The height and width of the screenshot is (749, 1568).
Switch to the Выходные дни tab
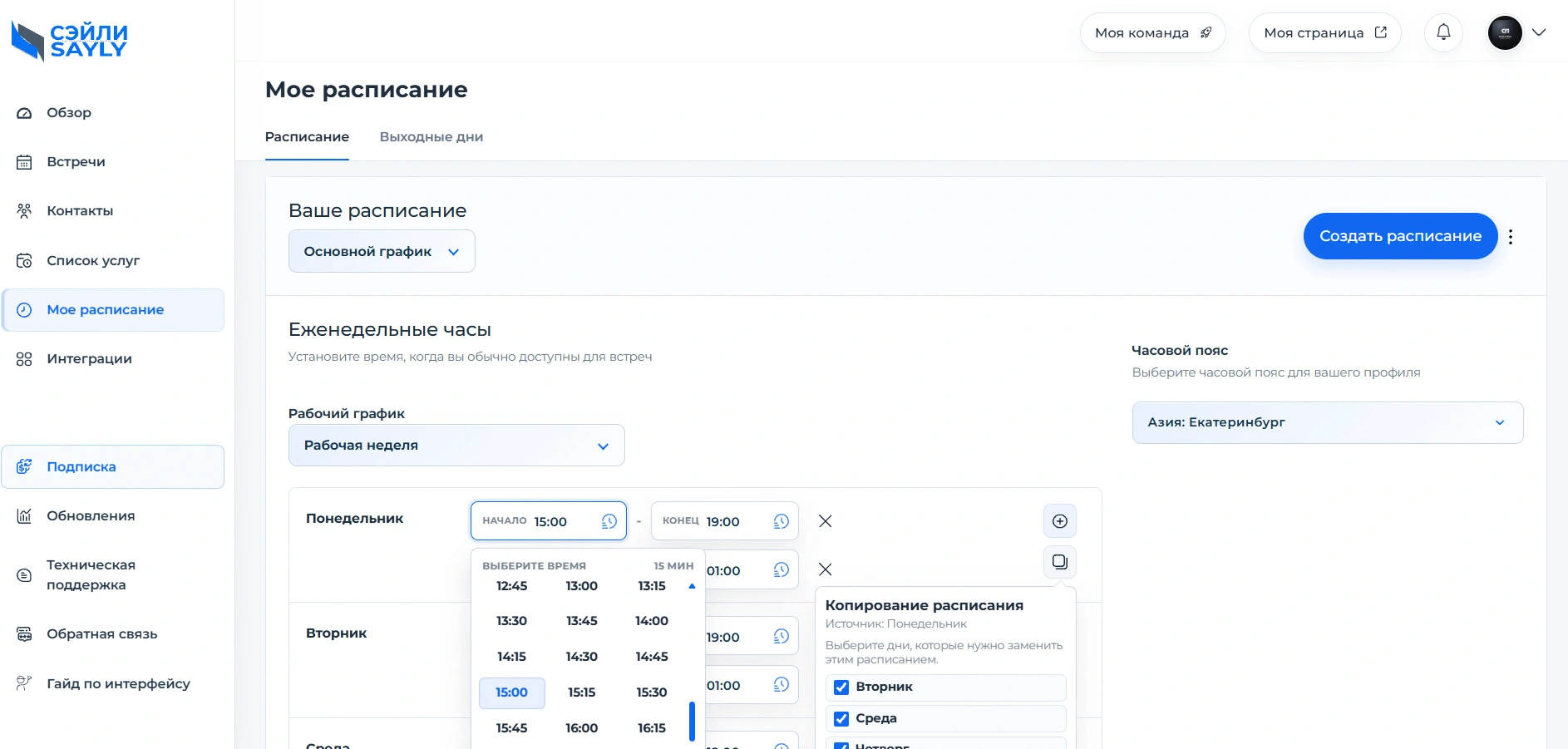click(x=431, y=137)
